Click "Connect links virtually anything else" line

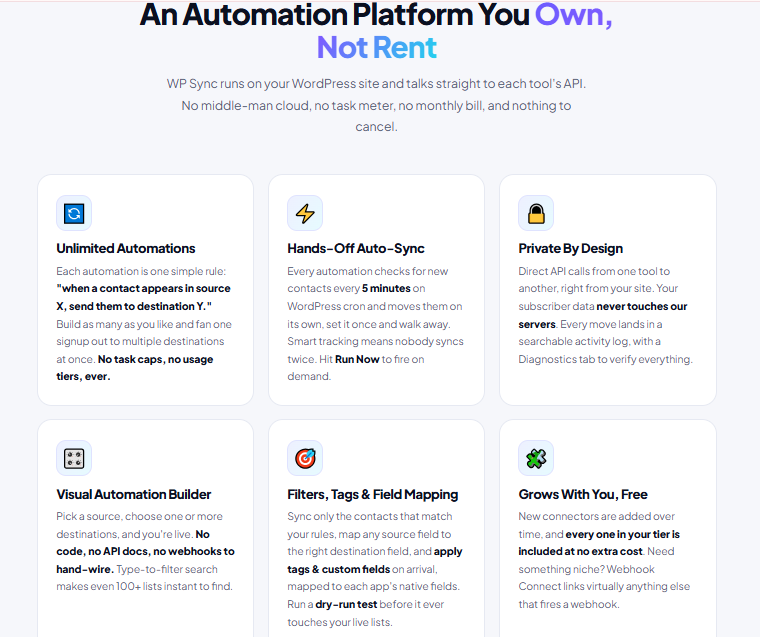pos(604,587)
